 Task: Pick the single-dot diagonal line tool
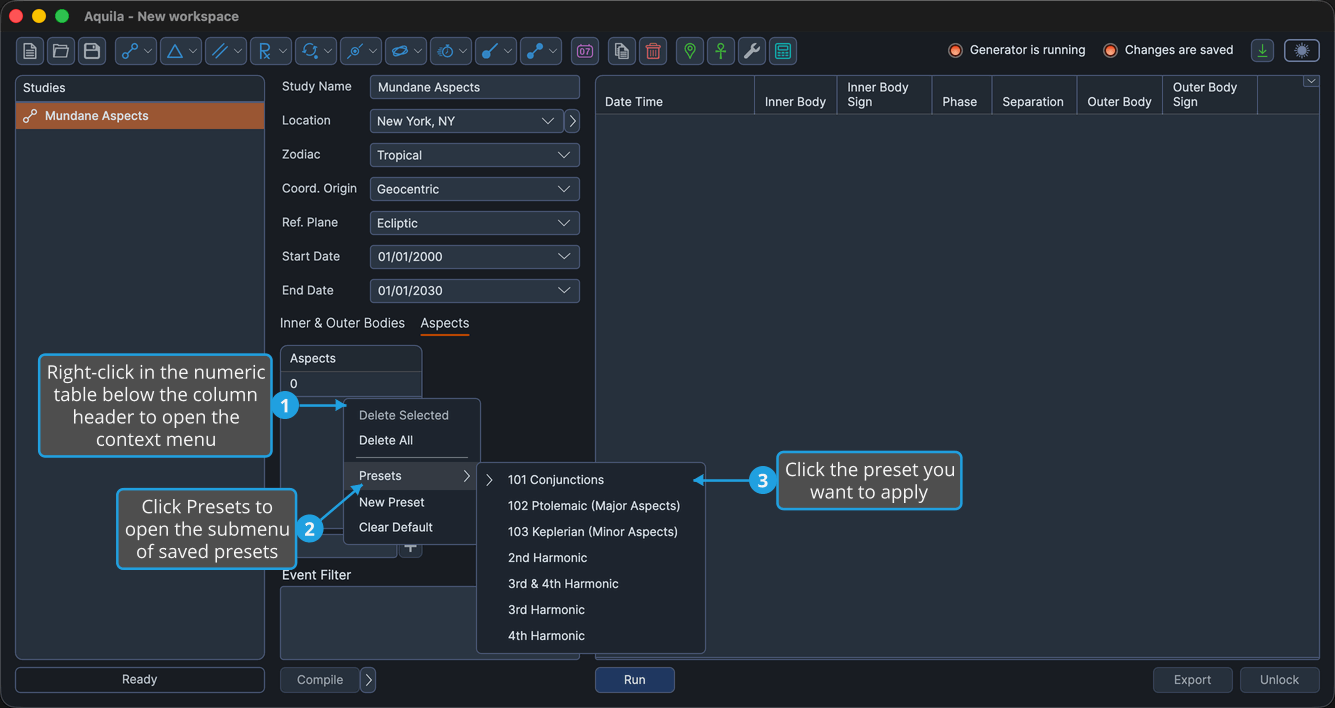(x=496, y=51)
